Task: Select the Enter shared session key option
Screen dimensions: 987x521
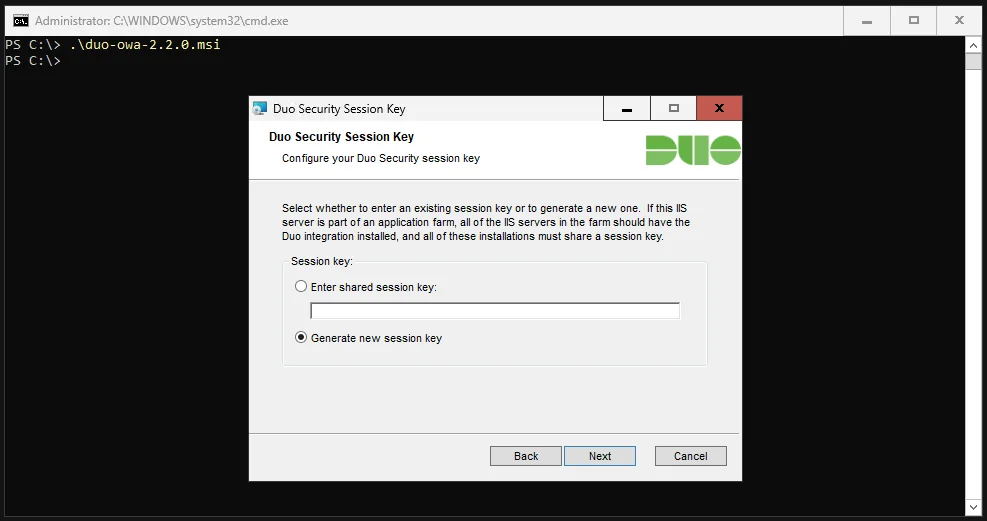Action: click(x=301, y=286)
